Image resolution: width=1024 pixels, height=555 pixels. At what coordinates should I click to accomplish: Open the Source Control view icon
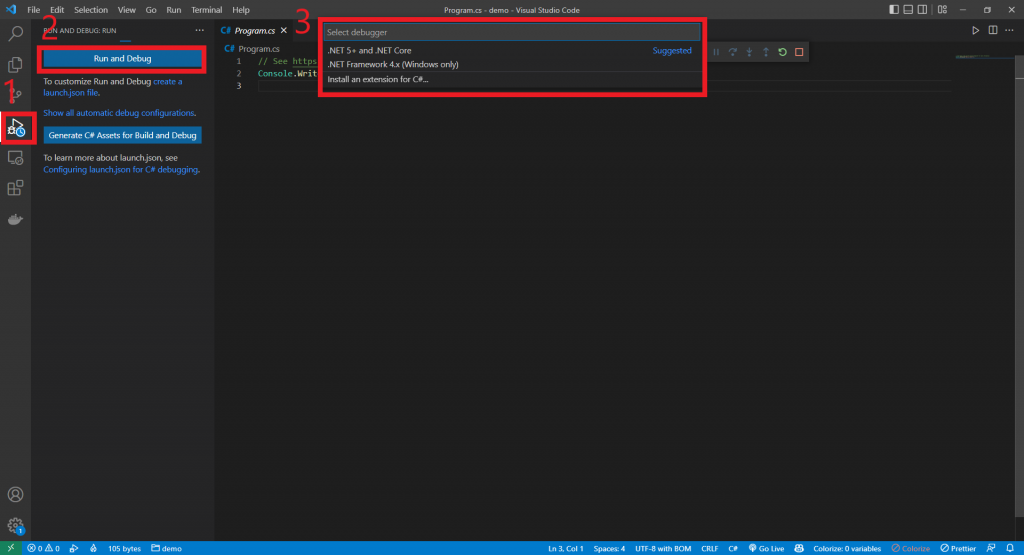(15, 95)
